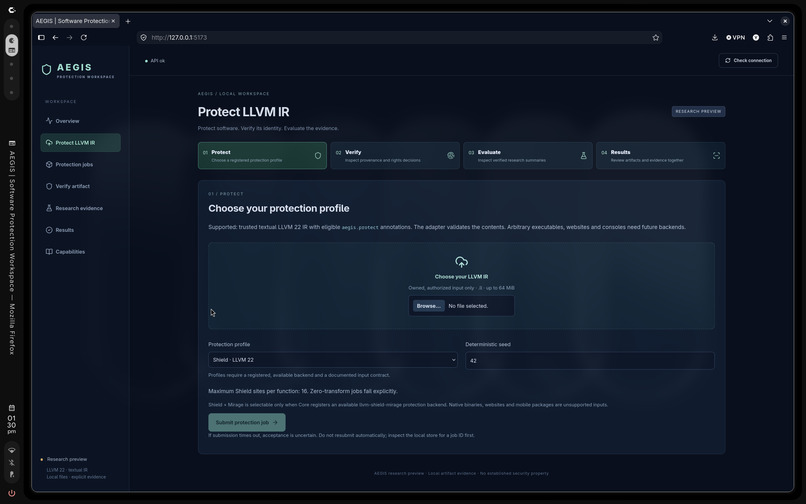
Task: Click the Research evidence flask icon
Action: 49,208
